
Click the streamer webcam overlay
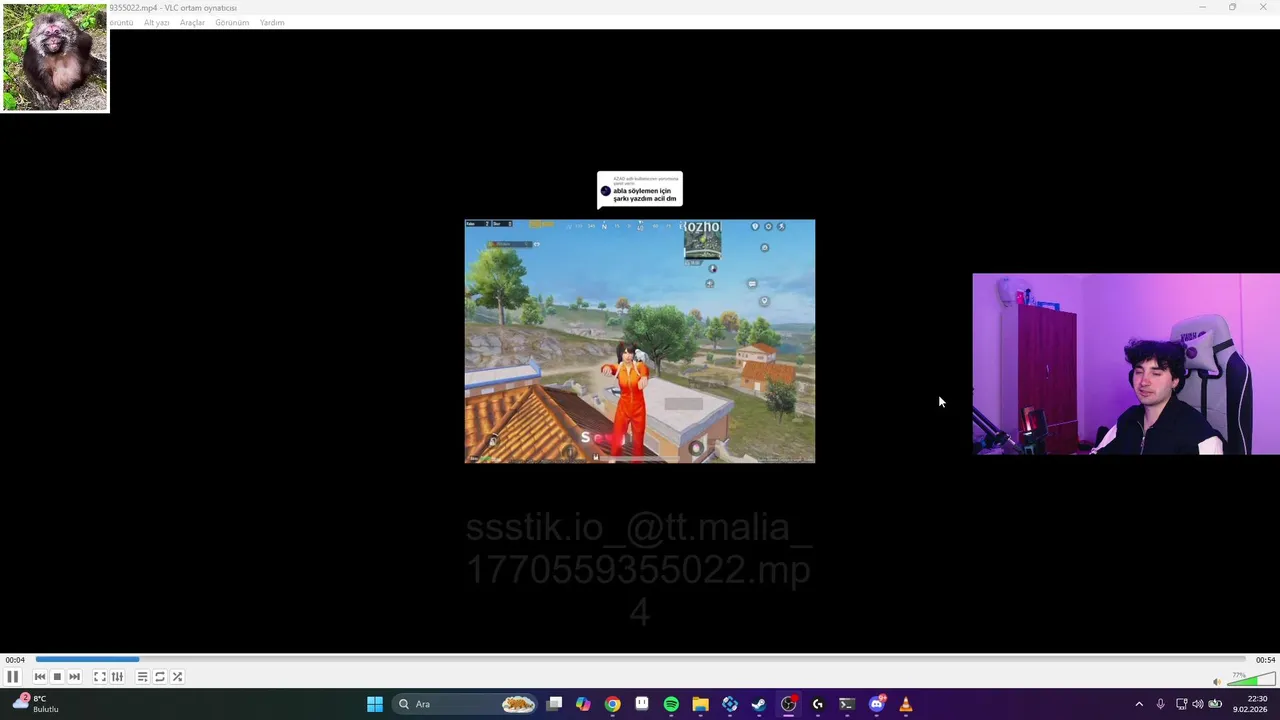(1126, 364)
